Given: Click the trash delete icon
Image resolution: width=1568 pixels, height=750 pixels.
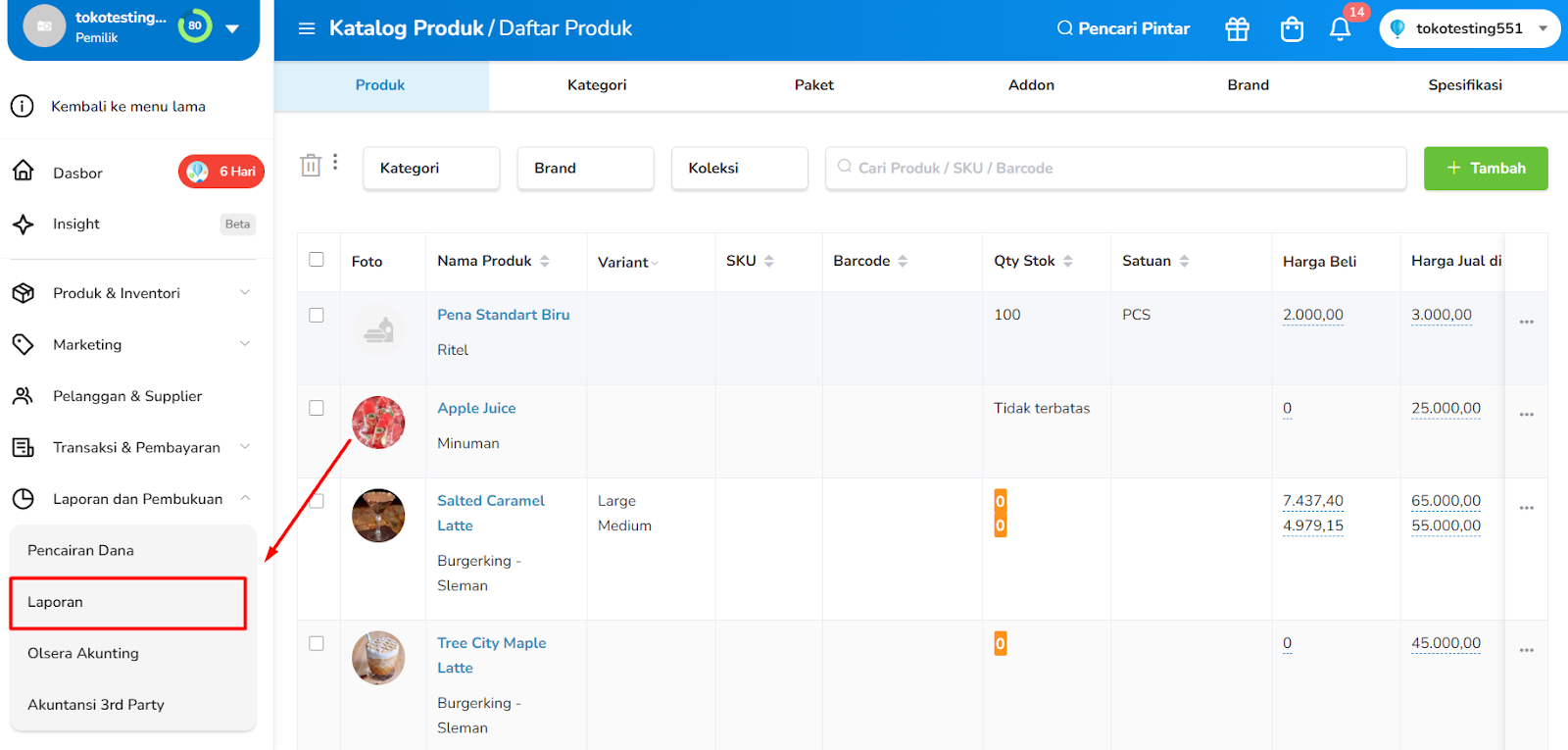Looking at the screenshot, I should [311, 166].
